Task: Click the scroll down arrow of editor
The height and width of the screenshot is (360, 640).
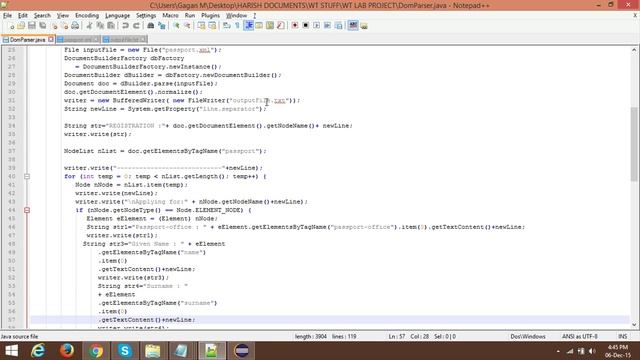Action: (x=634, y=325)
